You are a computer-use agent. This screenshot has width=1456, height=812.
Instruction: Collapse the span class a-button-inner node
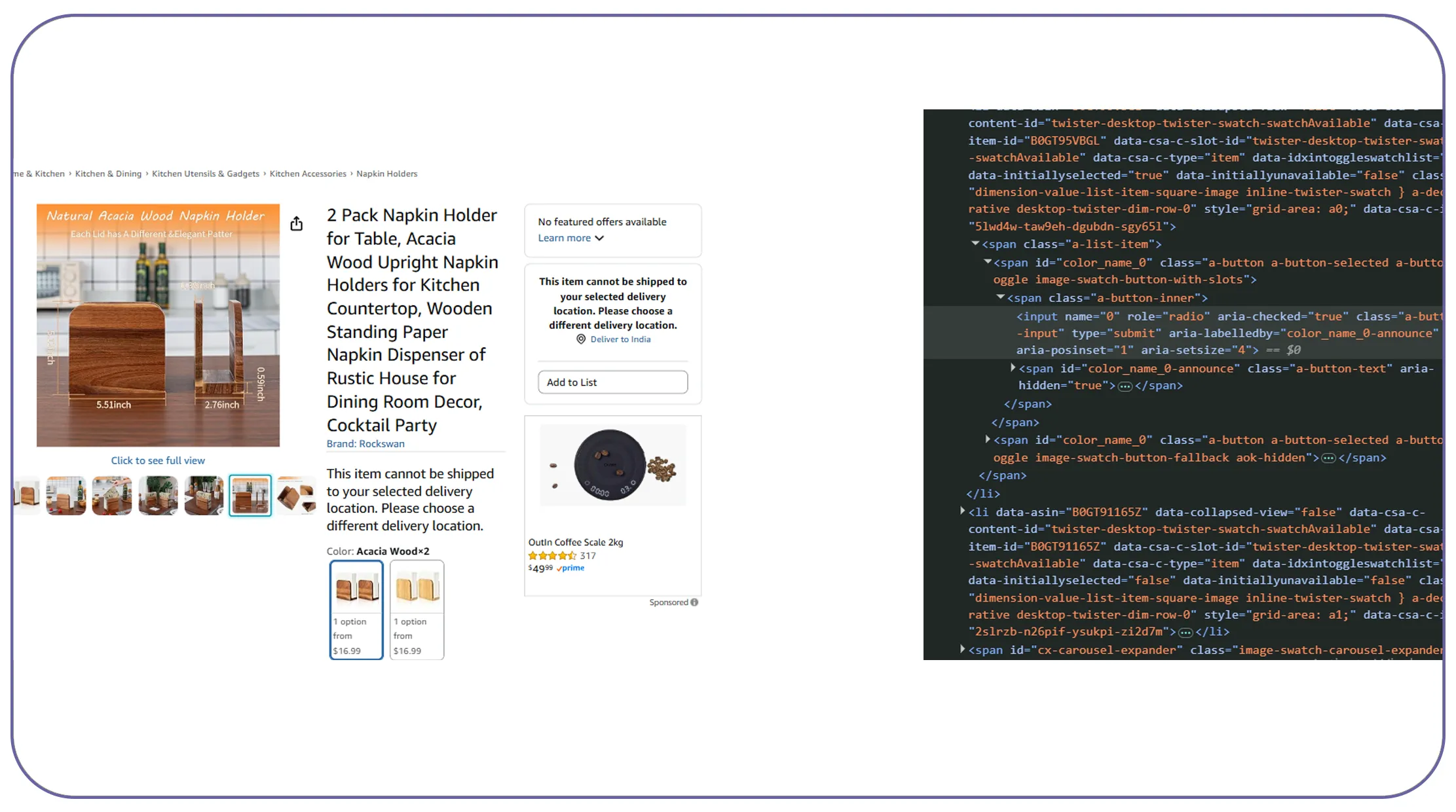[x=1001, y=297]
